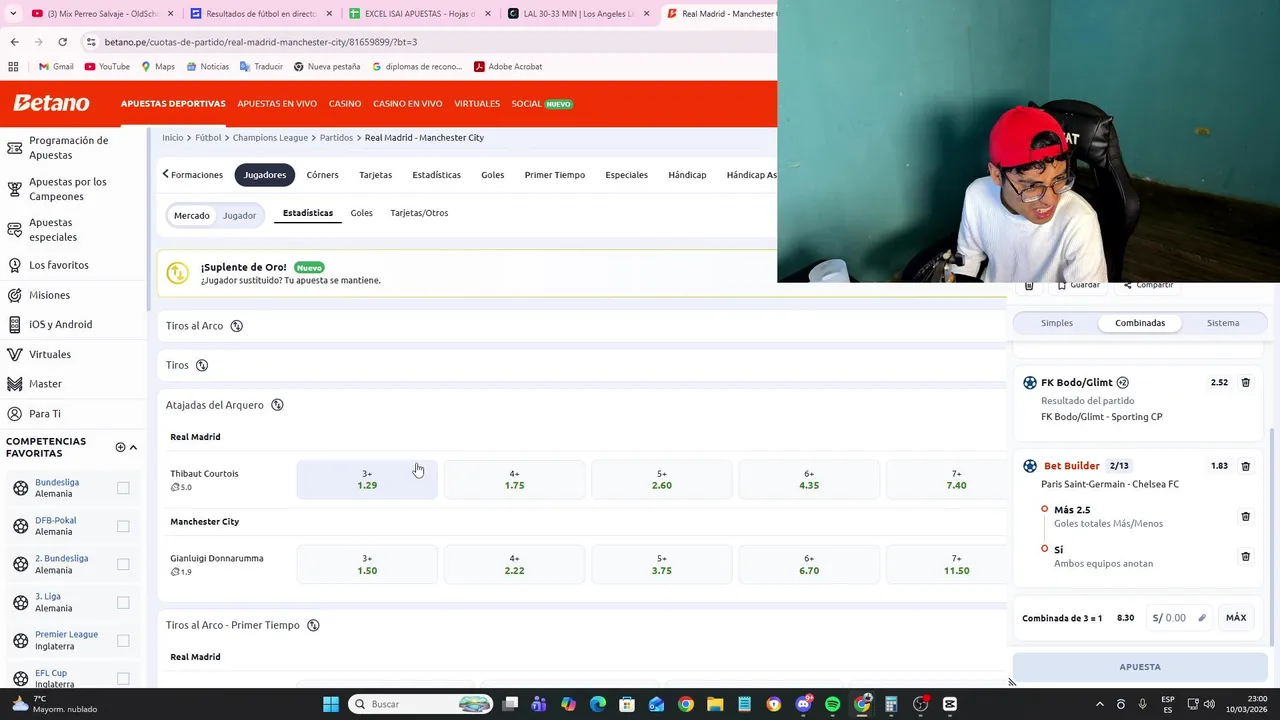Switch bet slip to Simples
1280x720 pixels.
[1057, 323]
